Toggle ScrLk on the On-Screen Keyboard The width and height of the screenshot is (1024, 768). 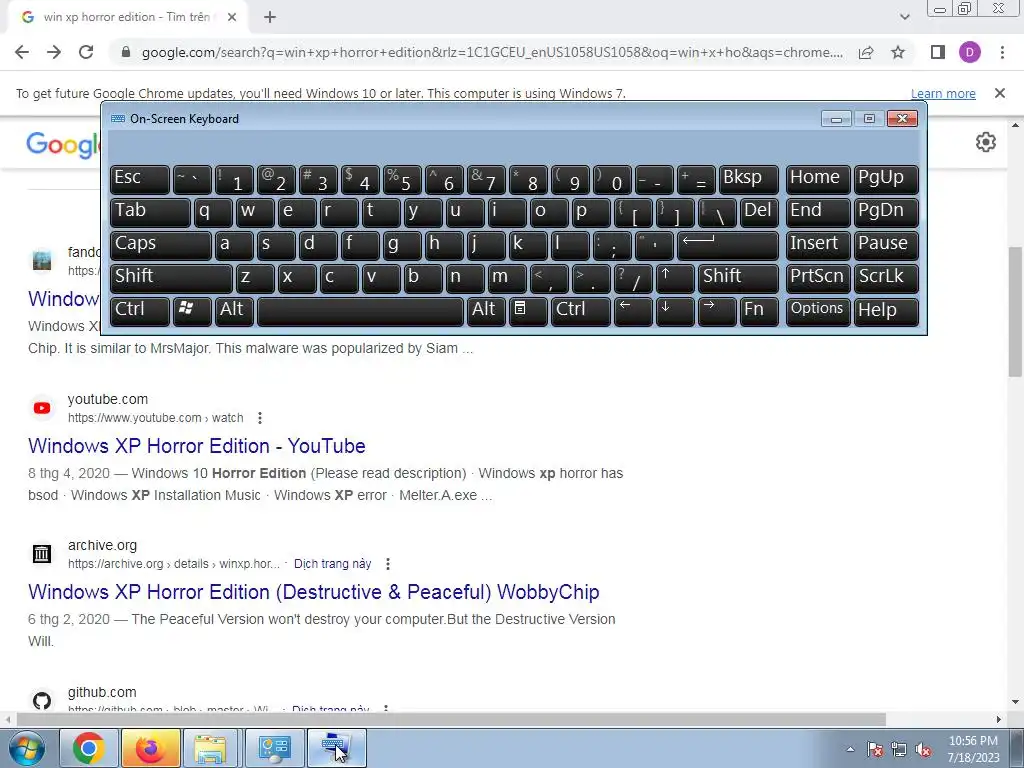coord(886,278)
